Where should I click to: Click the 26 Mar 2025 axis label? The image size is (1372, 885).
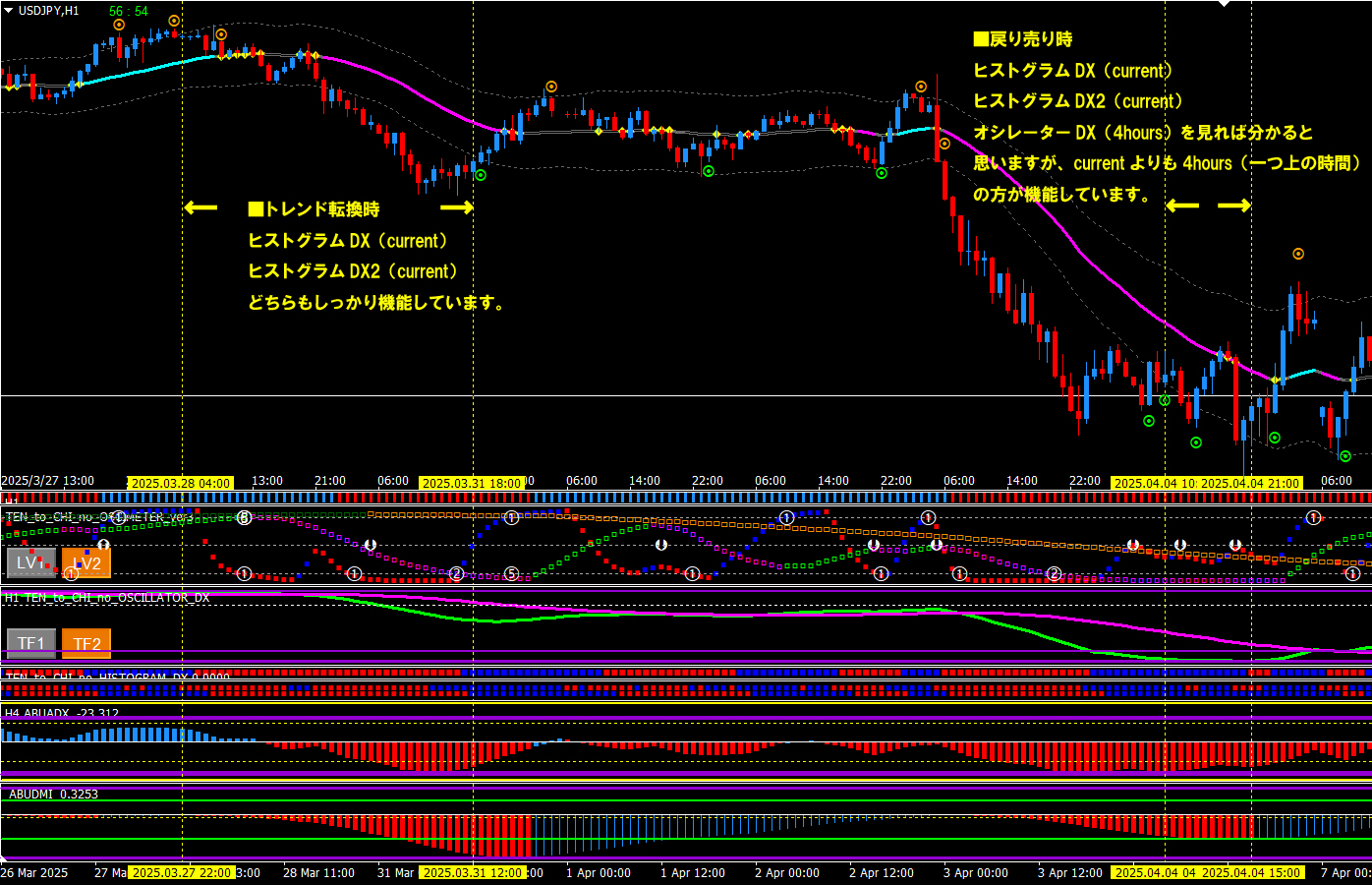(x=34, y=872)
